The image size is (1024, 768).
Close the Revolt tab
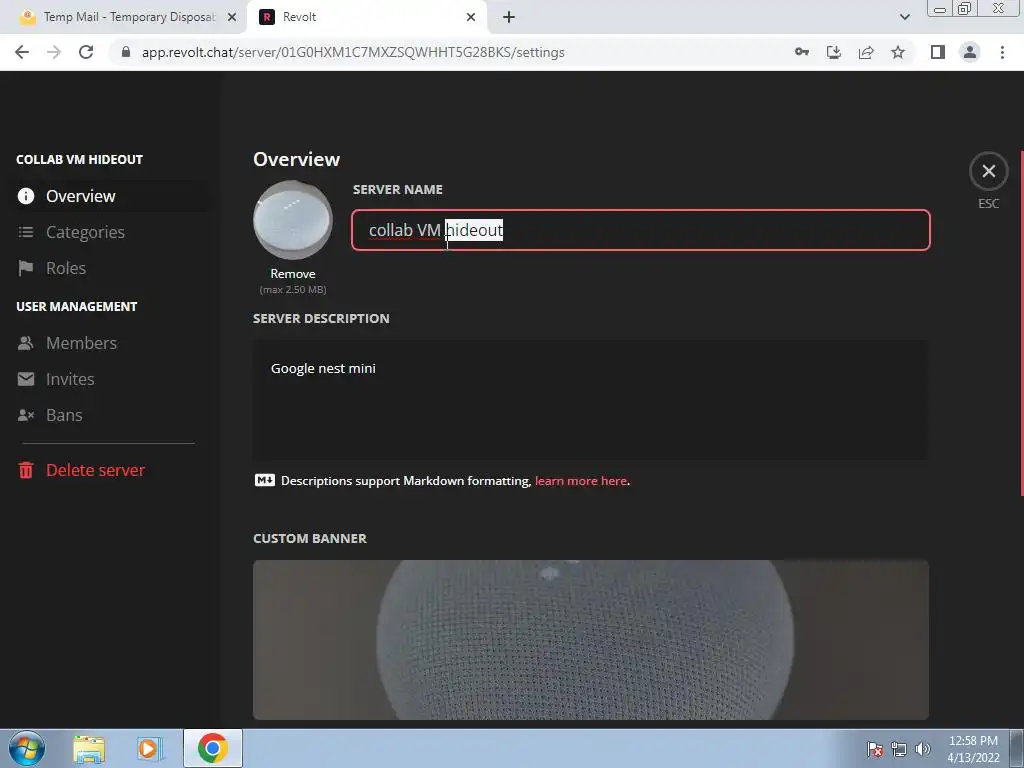pos(471,18)
